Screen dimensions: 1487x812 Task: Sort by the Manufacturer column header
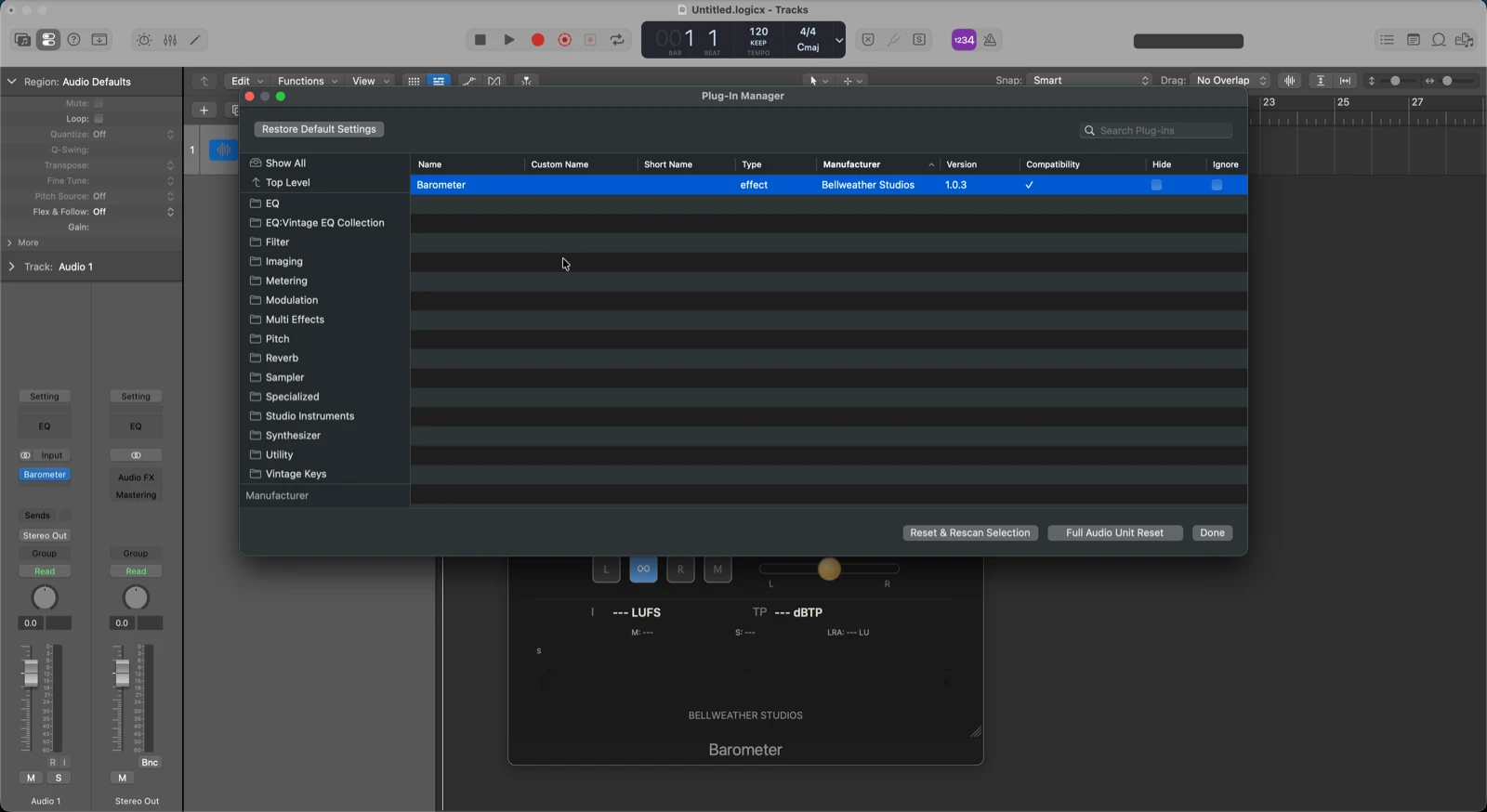tap(878, 164)
